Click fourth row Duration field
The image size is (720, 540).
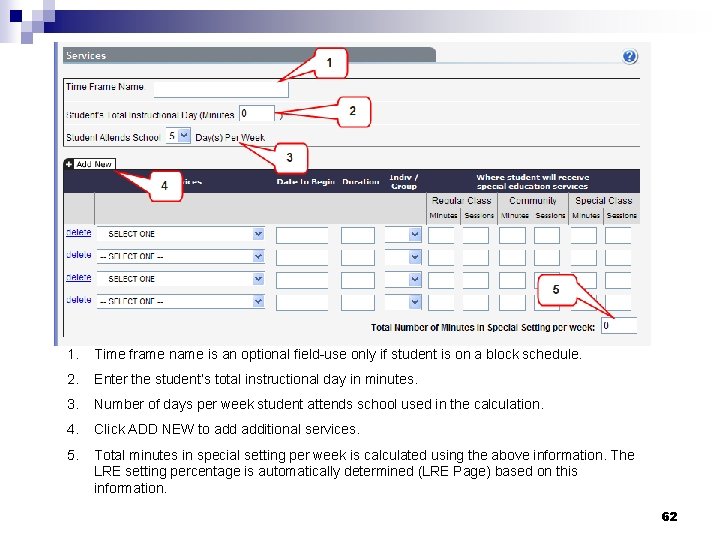click(358, 303)
